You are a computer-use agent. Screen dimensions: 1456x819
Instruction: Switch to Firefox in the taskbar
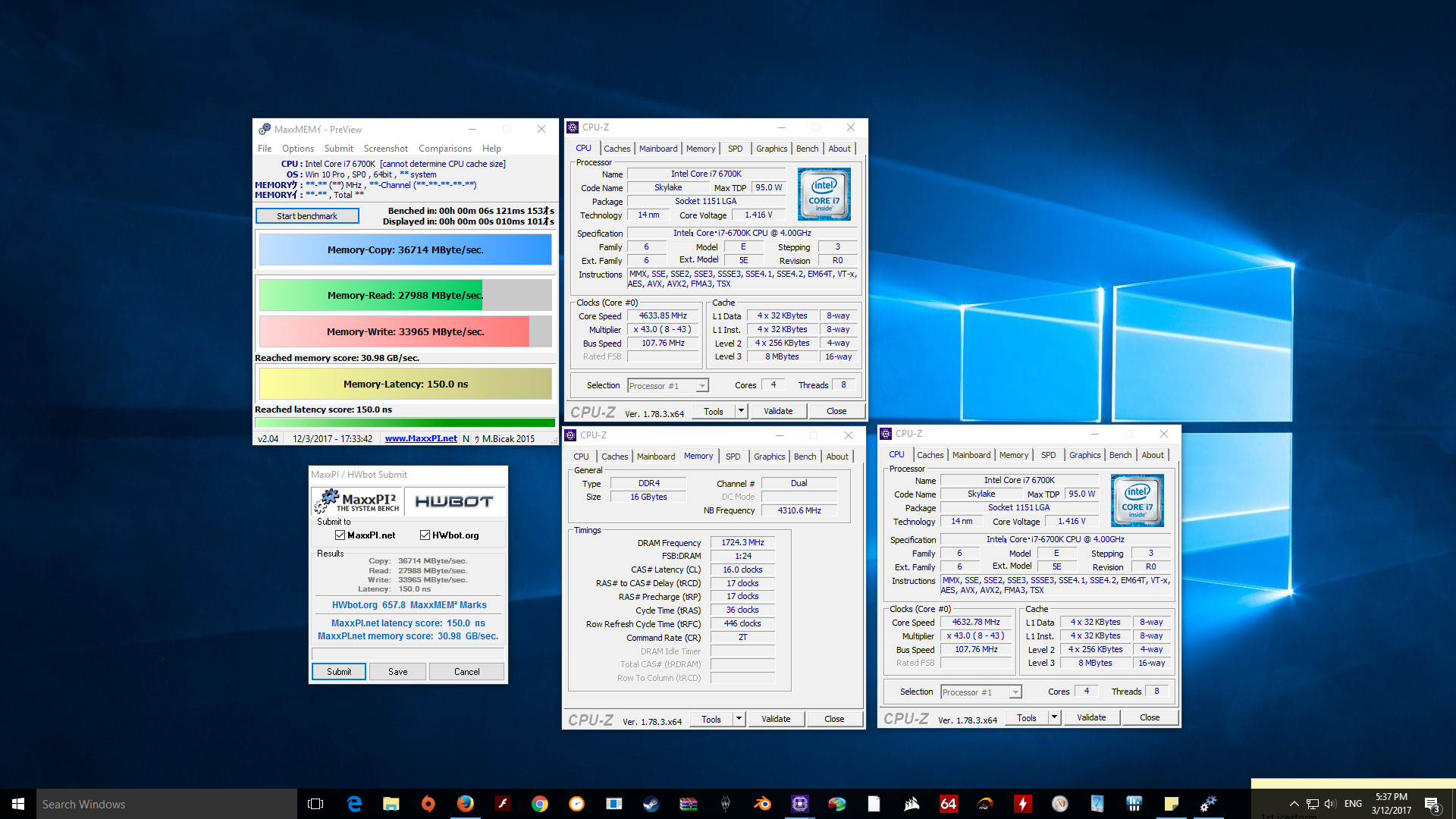(x=466, y=804)
